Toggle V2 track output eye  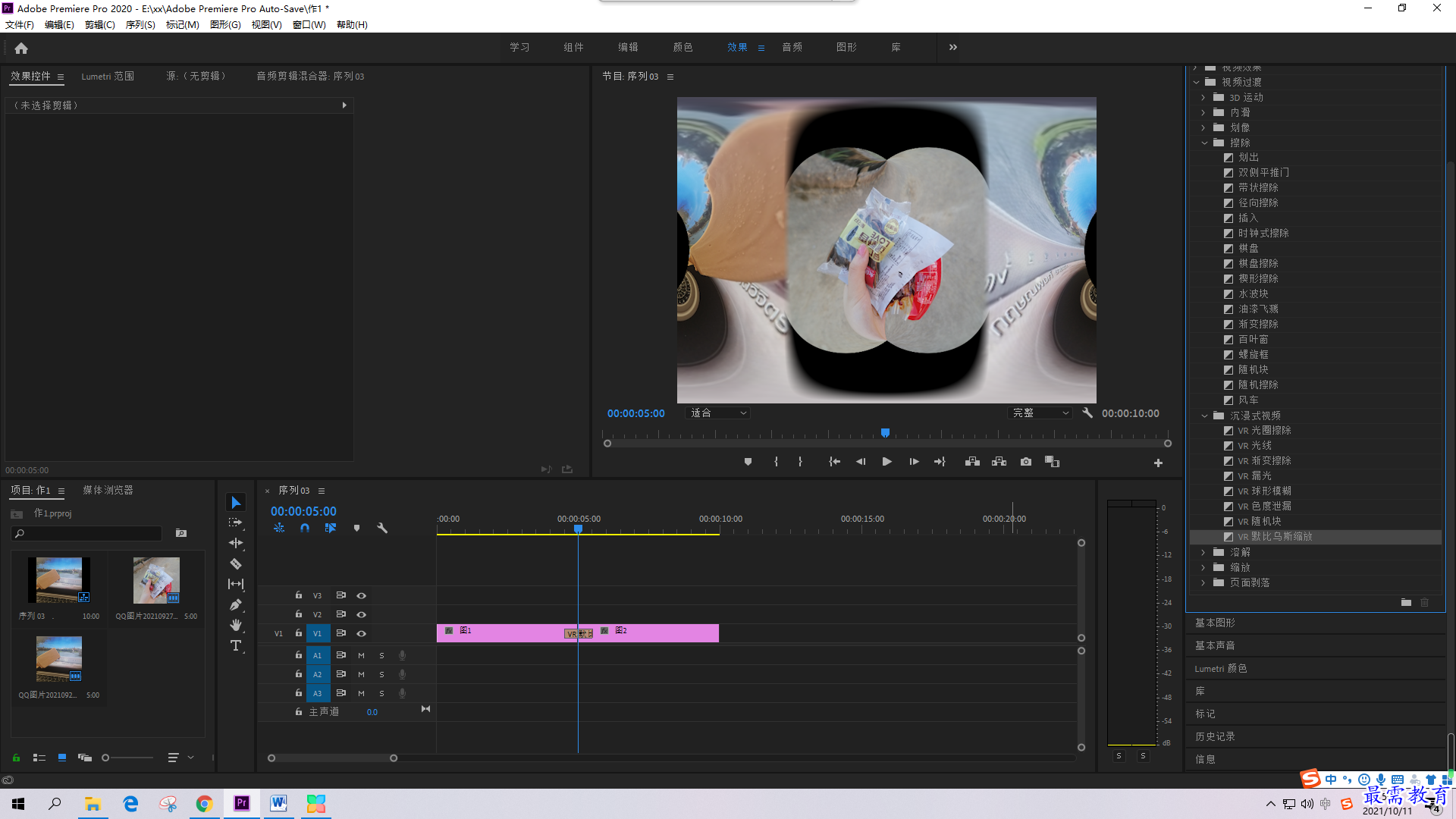coord(362,614)
